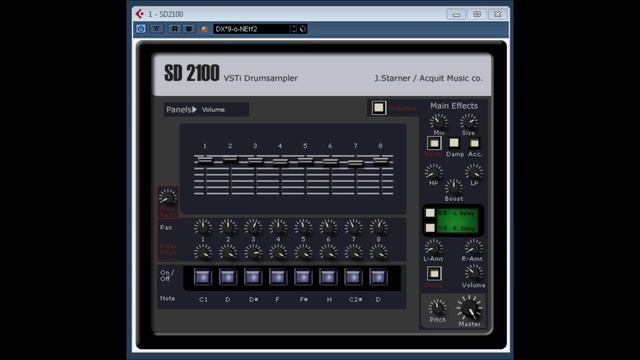
Task: Toggle On/Off pad above note F
Action: (x=278, y=277)
